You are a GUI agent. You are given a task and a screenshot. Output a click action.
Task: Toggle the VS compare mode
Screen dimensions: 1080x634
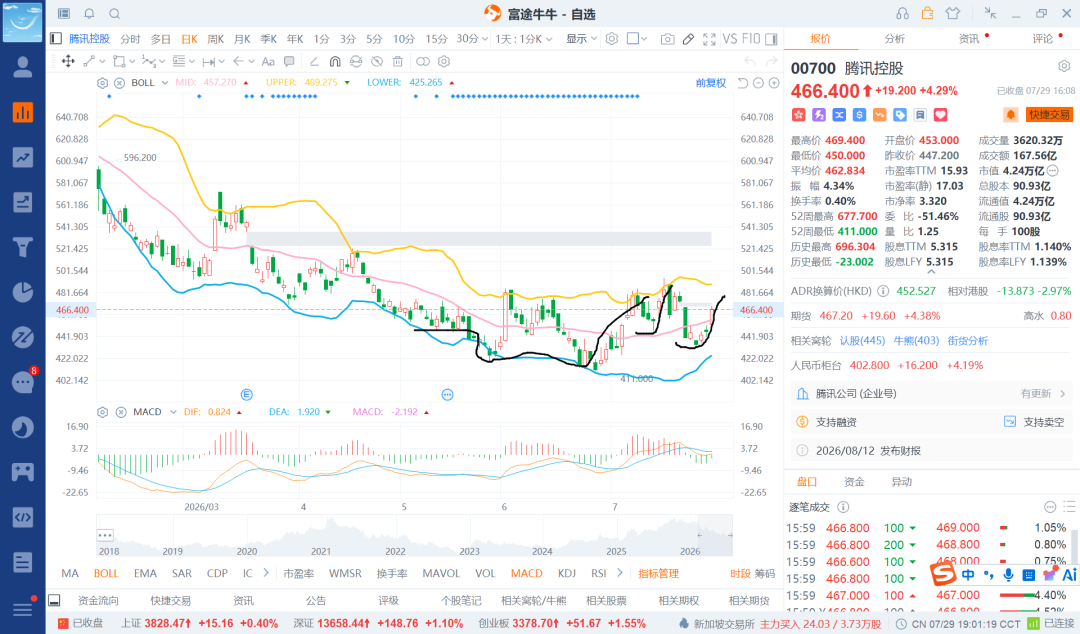tap(729, 39)
